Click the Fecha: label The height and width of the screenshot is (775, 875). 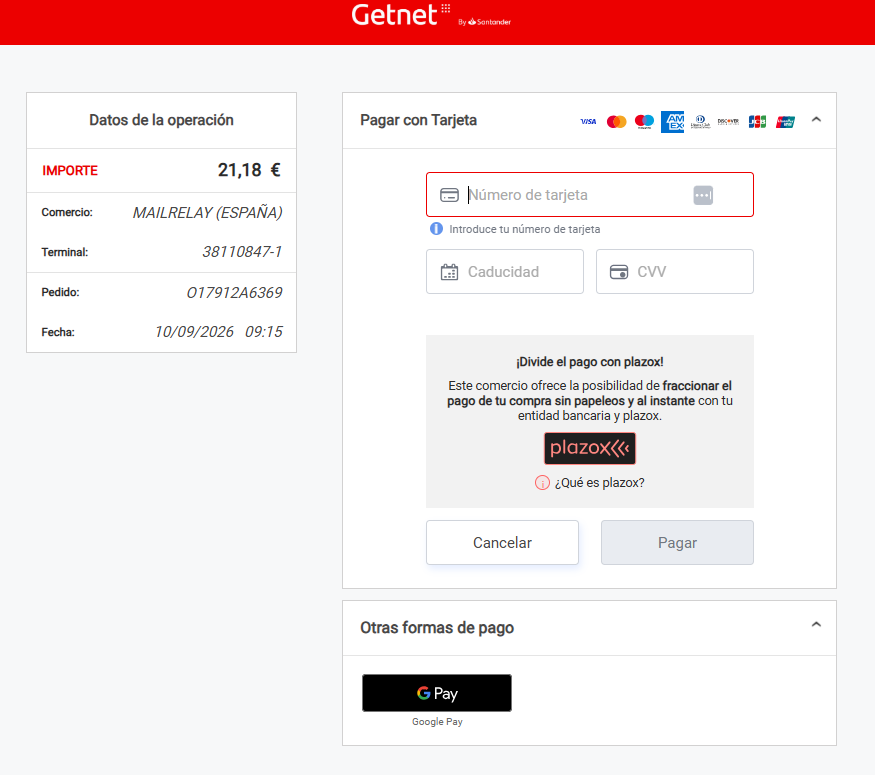58,333
